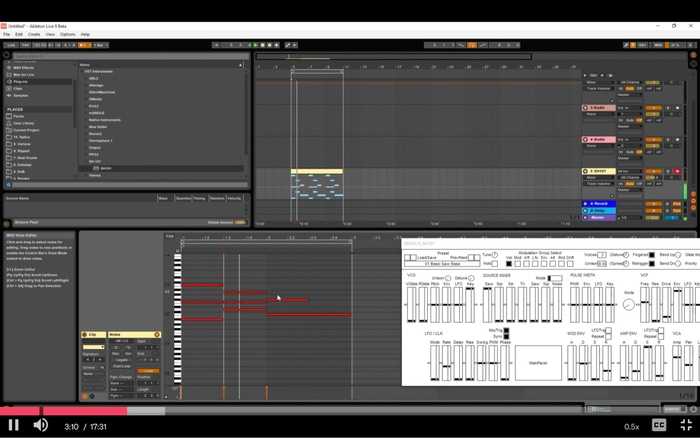700x438 pixels.
Task: Tick the Mod checkbox in Modulation Group Select
Action: point(517,264)
